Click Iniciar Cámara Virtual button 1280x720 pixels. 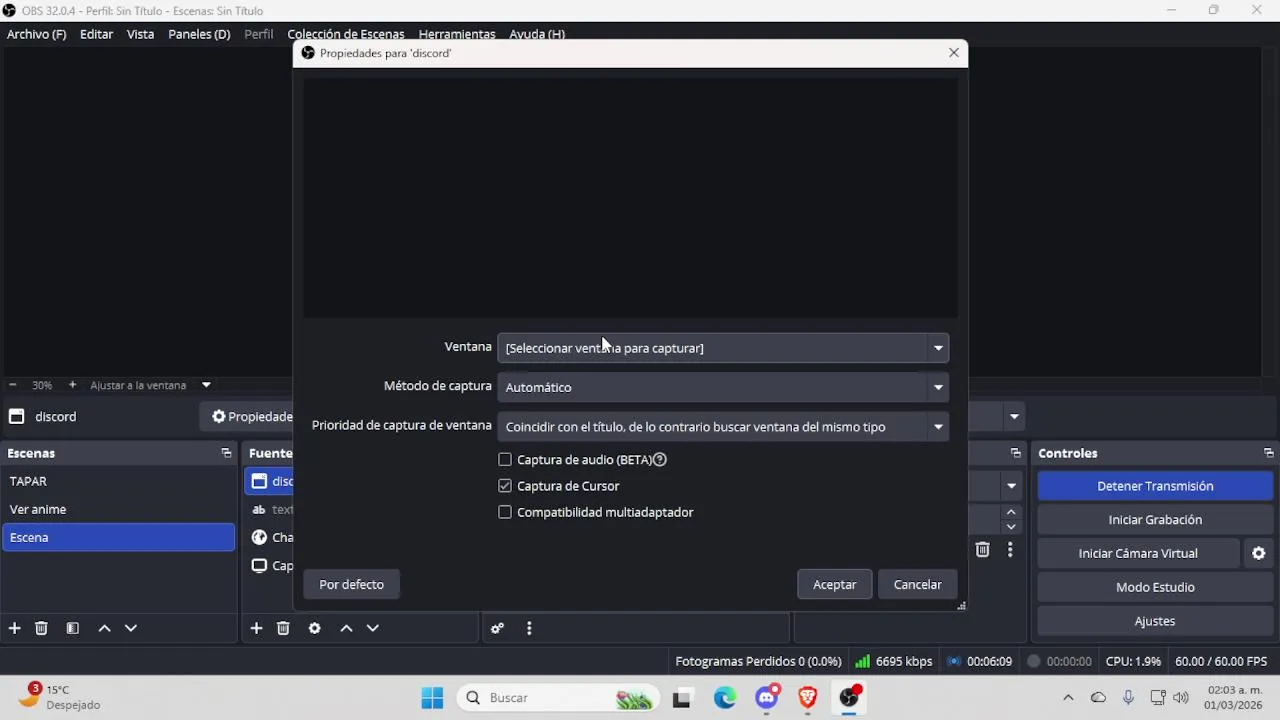click(1138, 553)
